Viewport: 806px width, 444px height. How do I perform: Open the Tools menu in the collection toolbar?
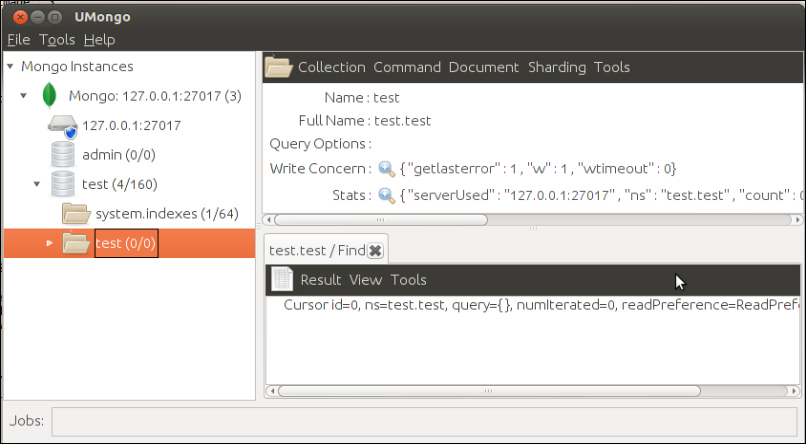click(x=612, y=67)
